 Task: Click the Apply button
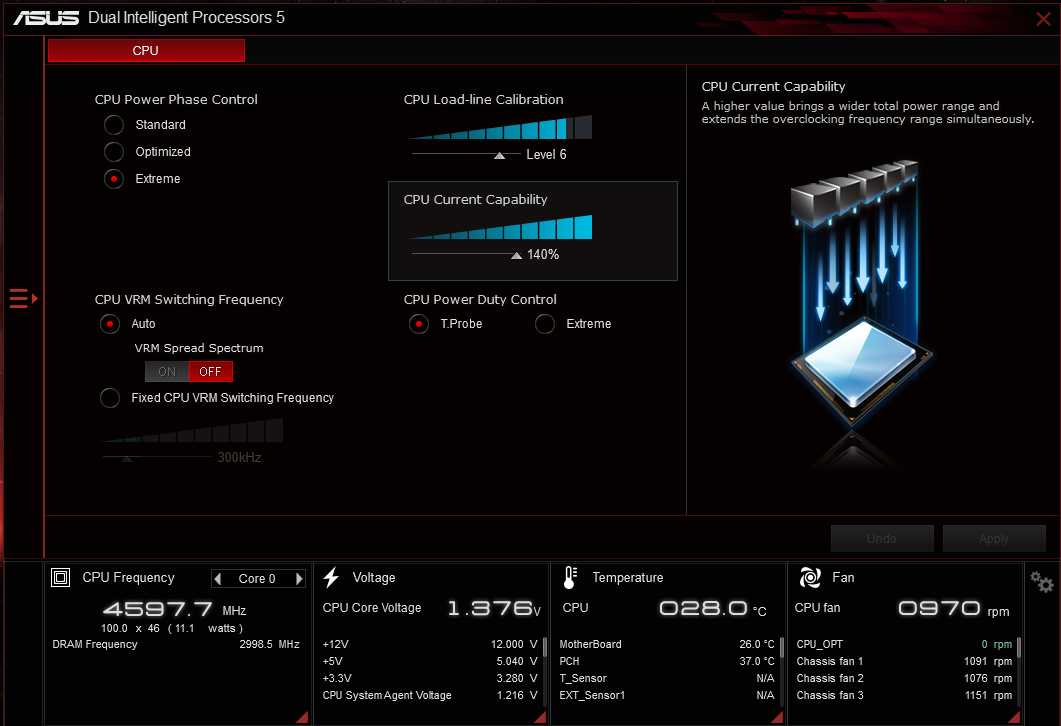993,539
